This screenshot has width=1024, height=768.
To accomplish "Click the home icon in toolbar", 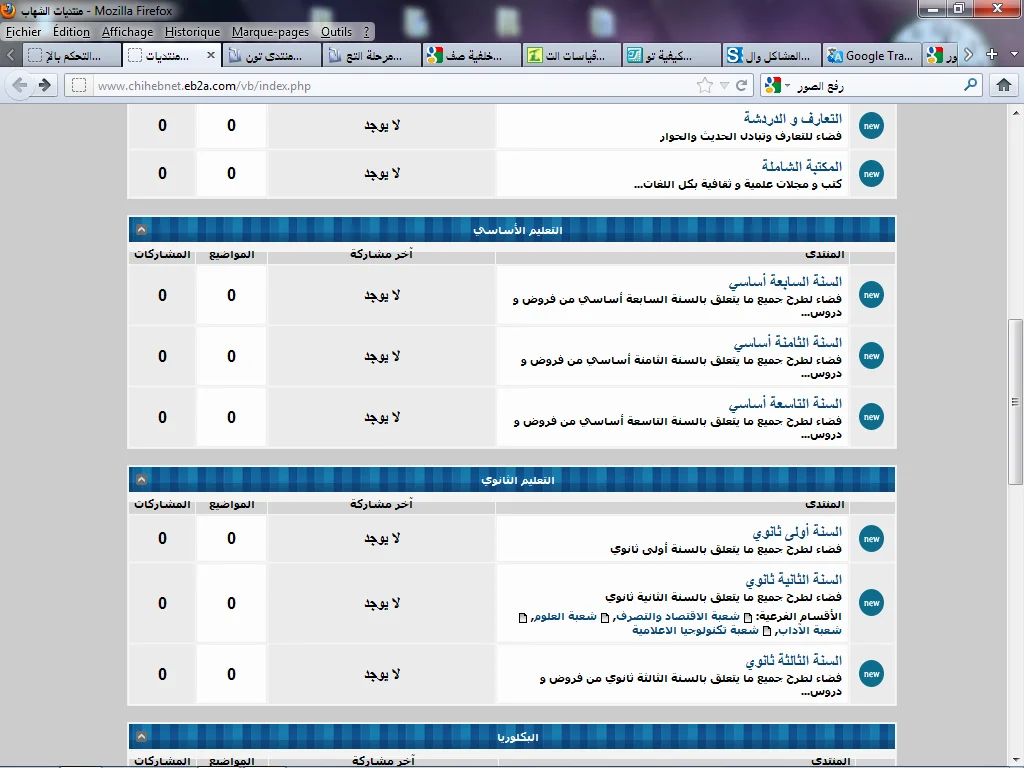I will (1003, 86).
